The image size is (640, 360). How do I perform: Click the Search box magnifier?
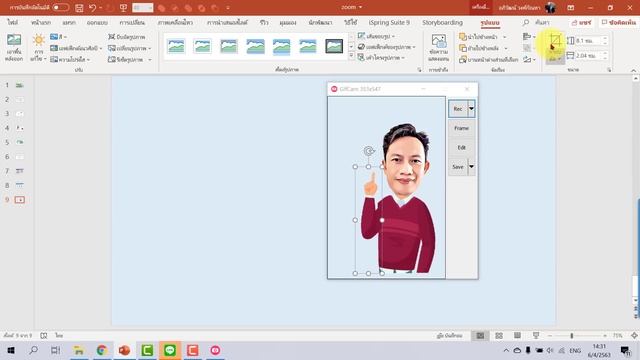coord(526,23)
